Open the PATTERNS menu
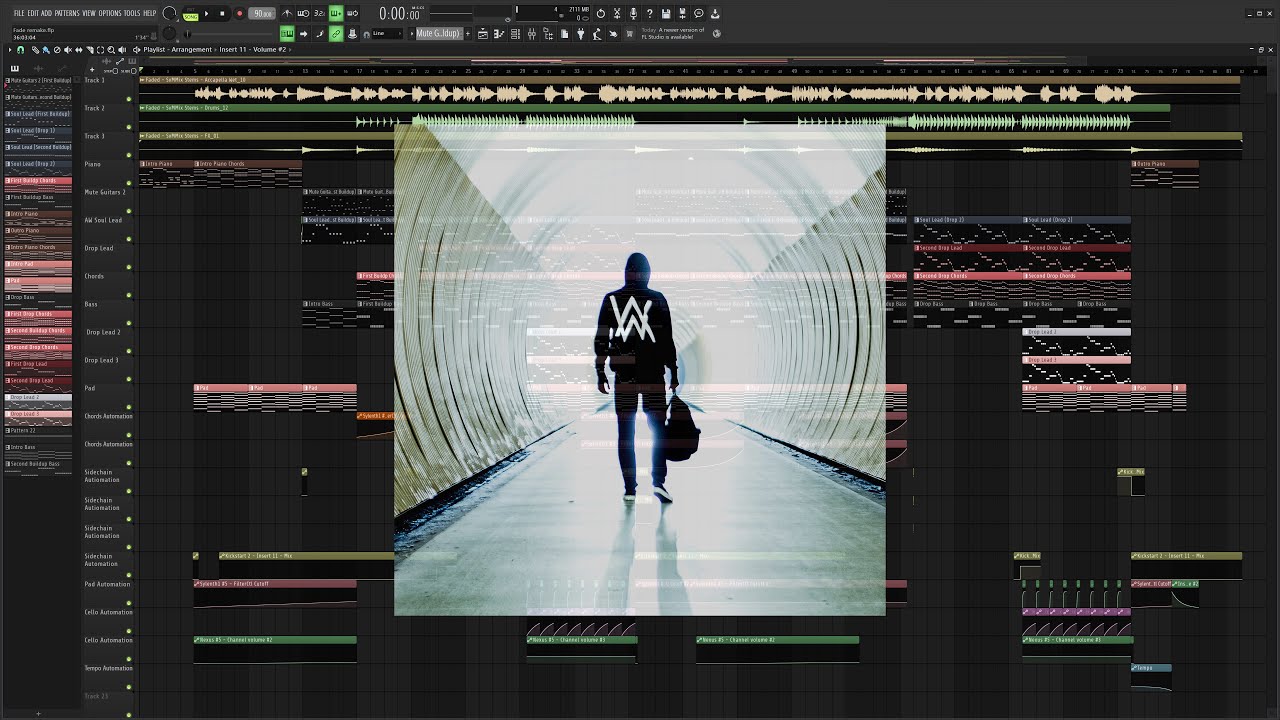 pos(67,13)
